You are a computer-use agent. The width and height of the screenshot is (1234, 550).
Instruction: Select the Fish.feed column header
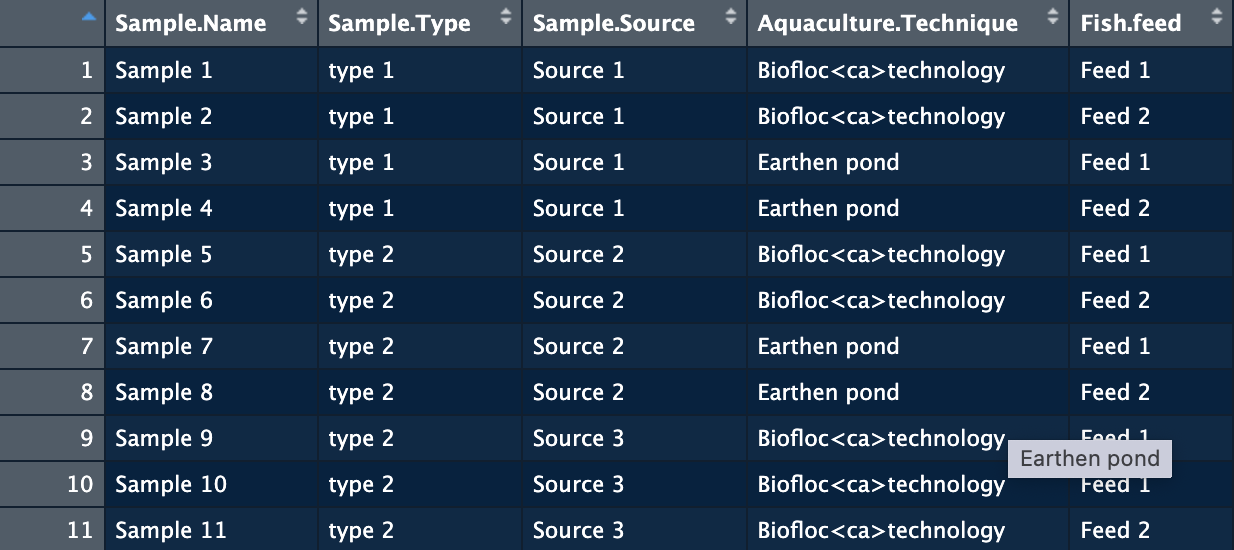point(1151,23)
